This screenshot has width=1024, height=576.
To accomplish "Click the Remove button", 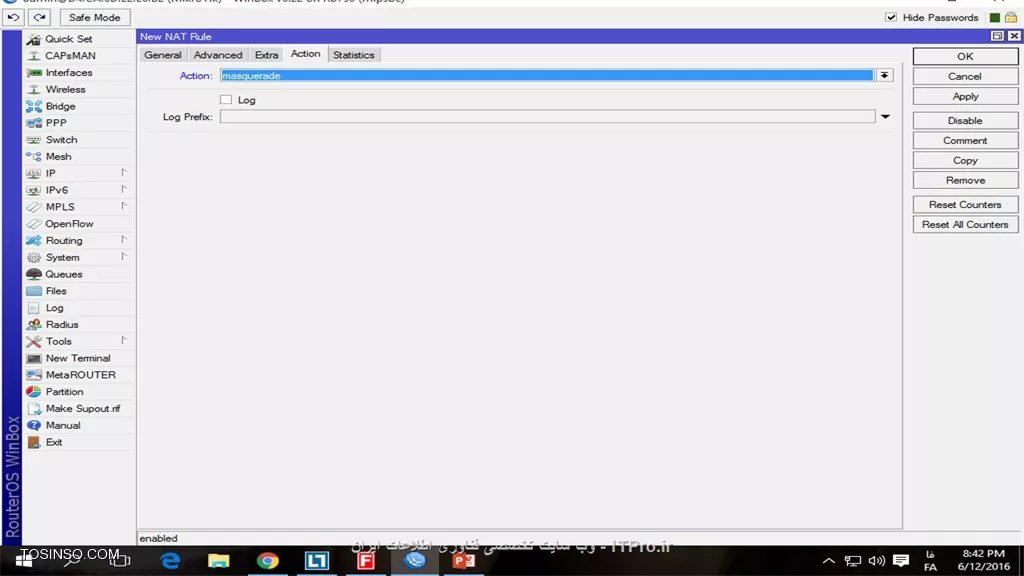I will (965, 180).
